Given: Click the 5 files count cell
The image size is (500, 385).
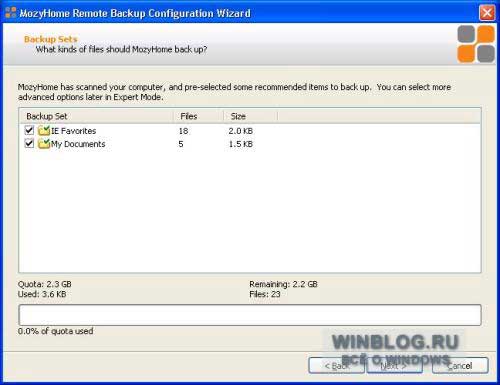Looking at the screenshot, I should [181, 144].
